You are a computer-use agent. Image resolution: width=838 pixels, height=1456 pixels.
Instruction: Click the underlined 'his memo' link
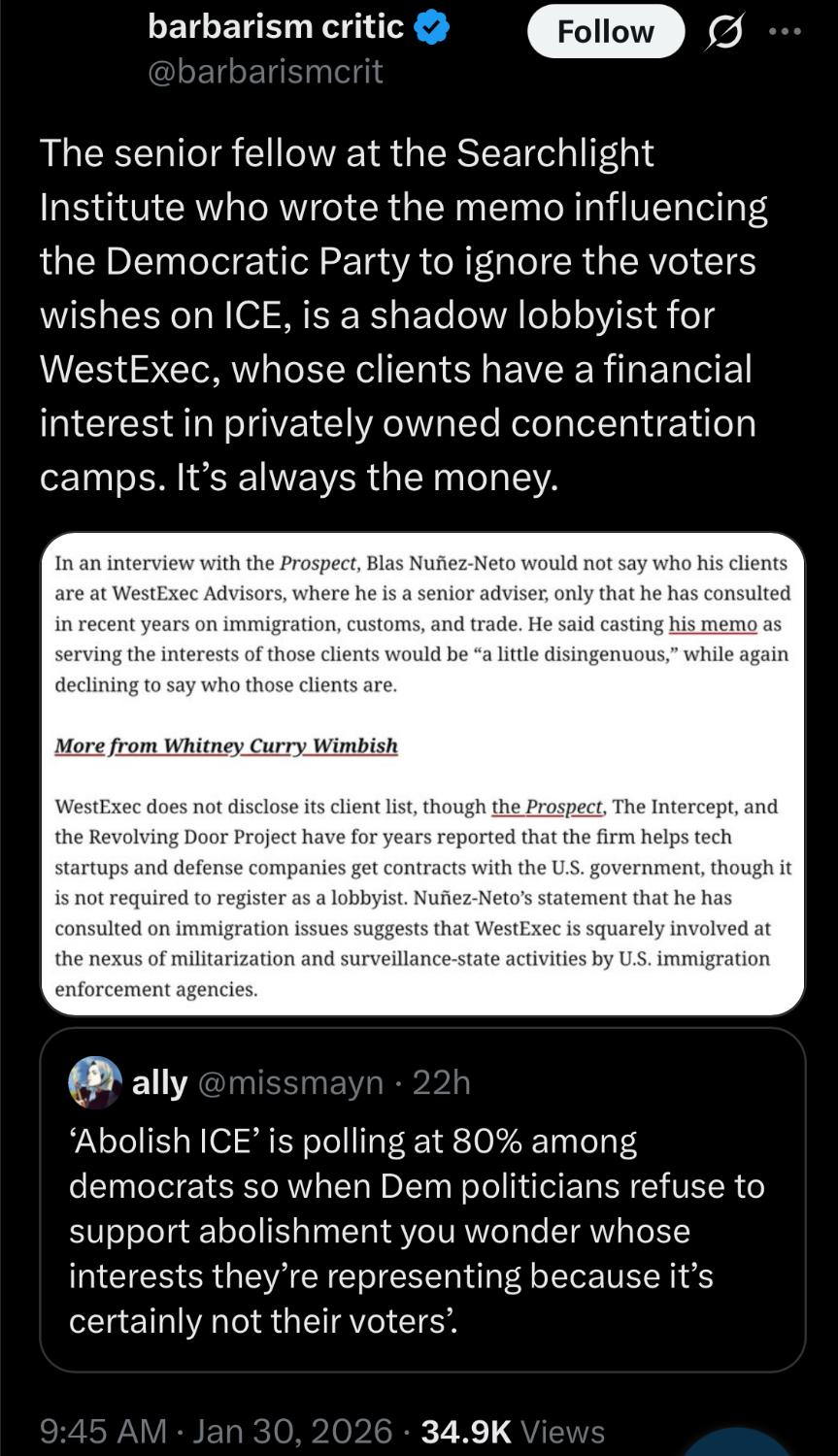click(x=712, y=624)
